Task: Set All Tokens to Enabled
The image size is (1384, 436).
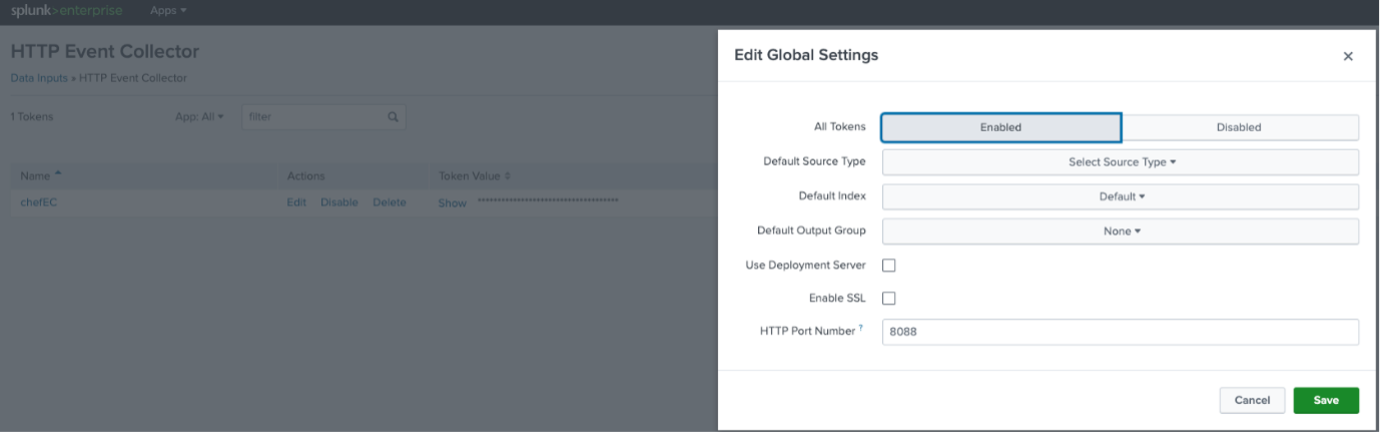Action: [1000, 127]
